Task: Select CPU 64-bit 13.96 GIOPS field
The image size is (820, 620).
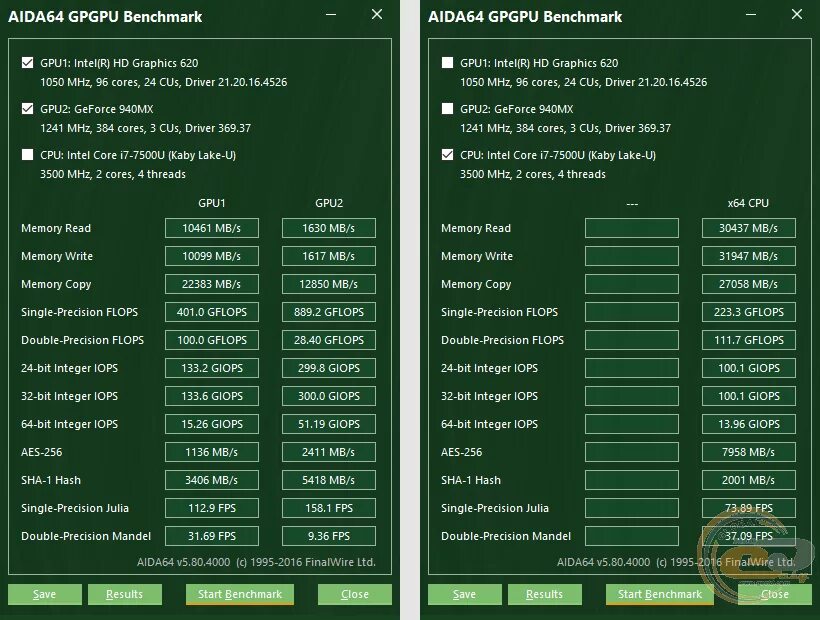Action: tap(748, 424)
